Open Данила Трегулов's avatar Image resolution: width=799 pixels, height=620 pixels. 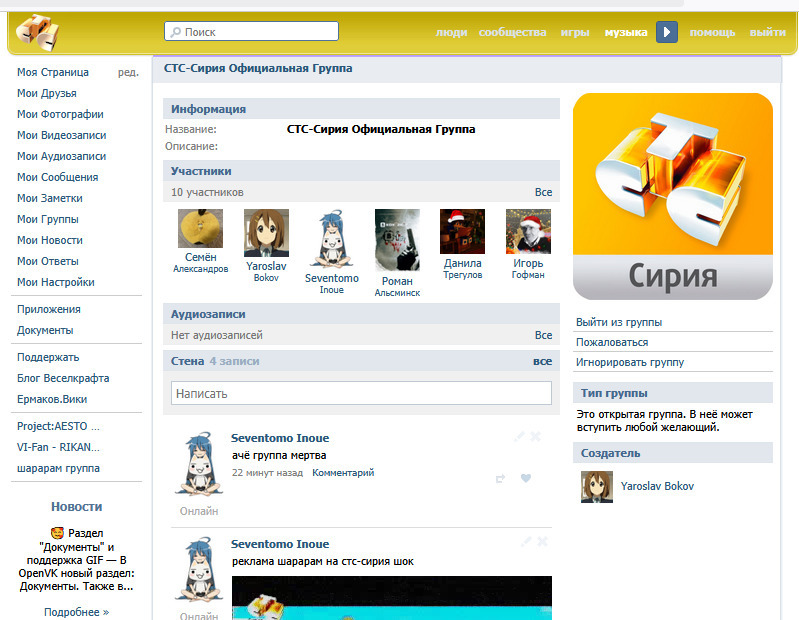pos(462,231)
